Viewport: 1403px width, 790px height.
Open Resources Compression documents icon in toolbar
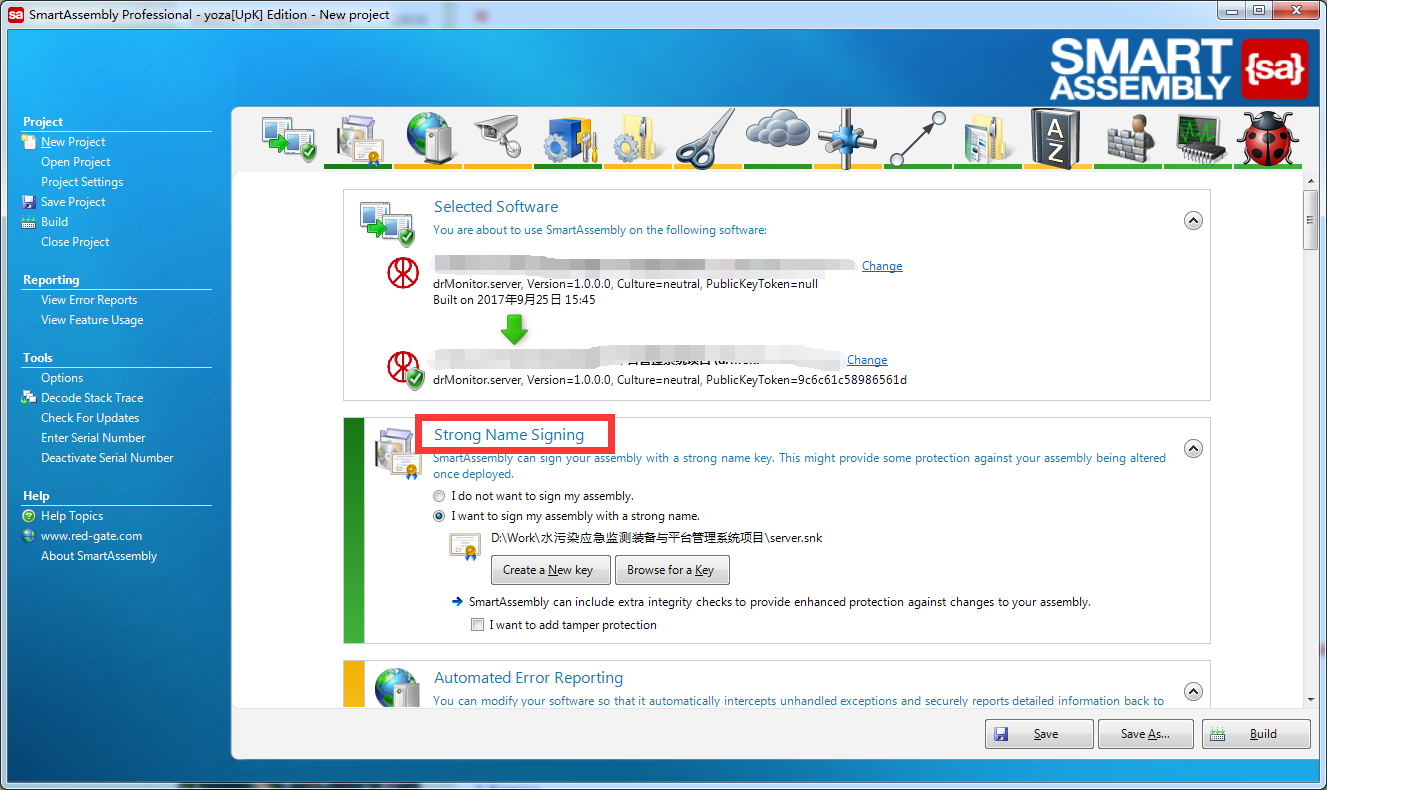pos(990,139)
